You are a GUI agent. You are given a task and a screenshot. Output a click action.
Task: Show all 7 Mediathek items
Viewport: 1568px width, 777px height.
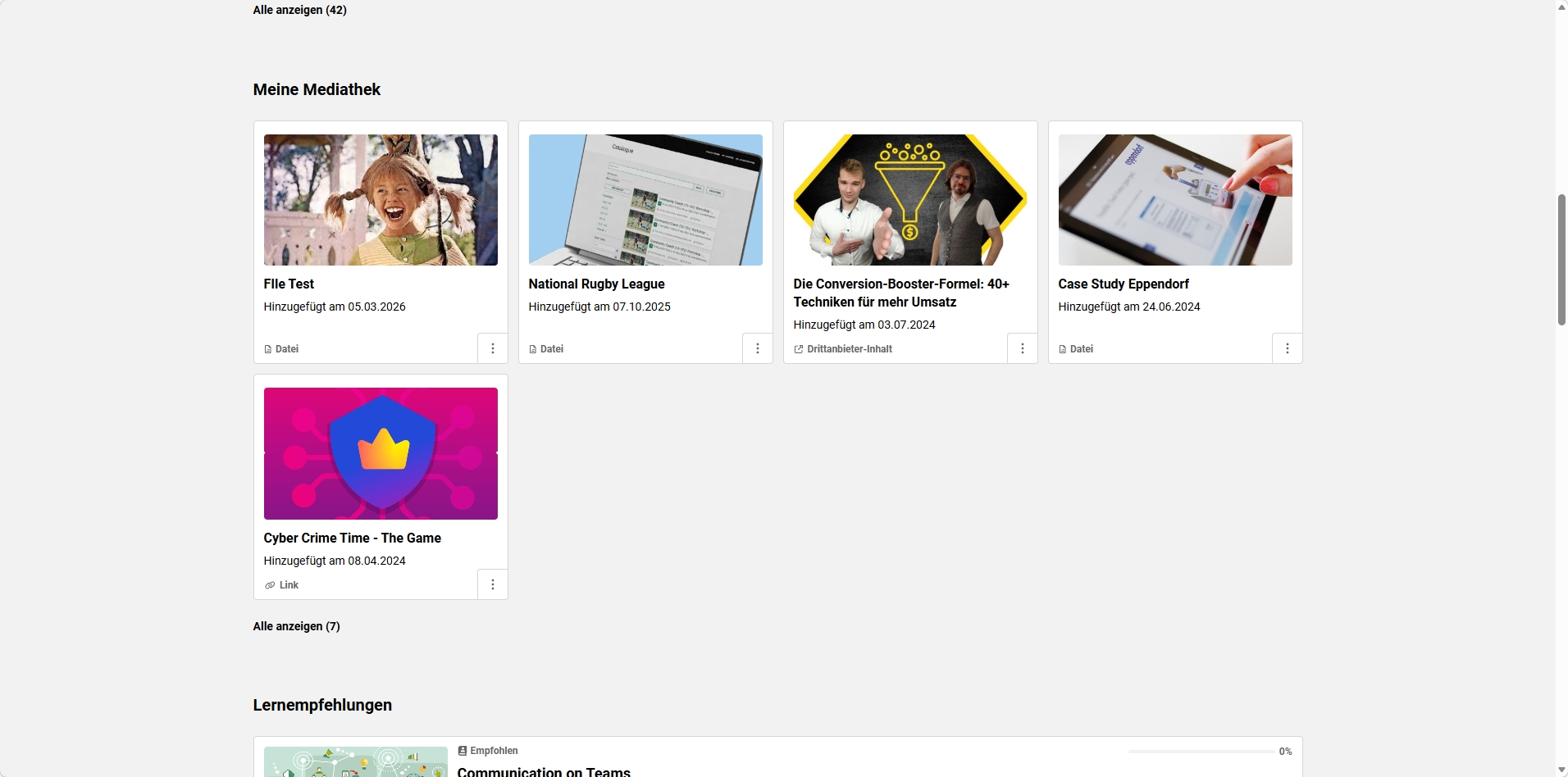(x=297, y=626)
